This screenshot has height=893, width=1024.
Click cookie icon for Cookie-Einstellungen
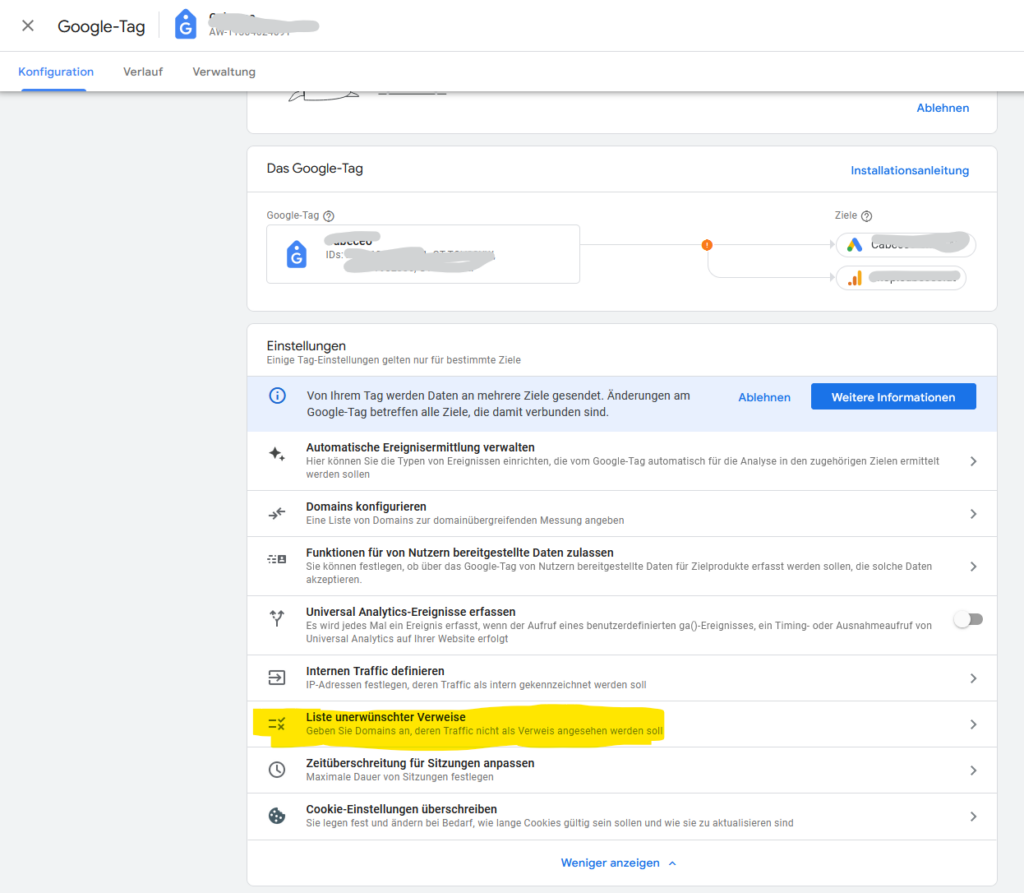point(277,816)
